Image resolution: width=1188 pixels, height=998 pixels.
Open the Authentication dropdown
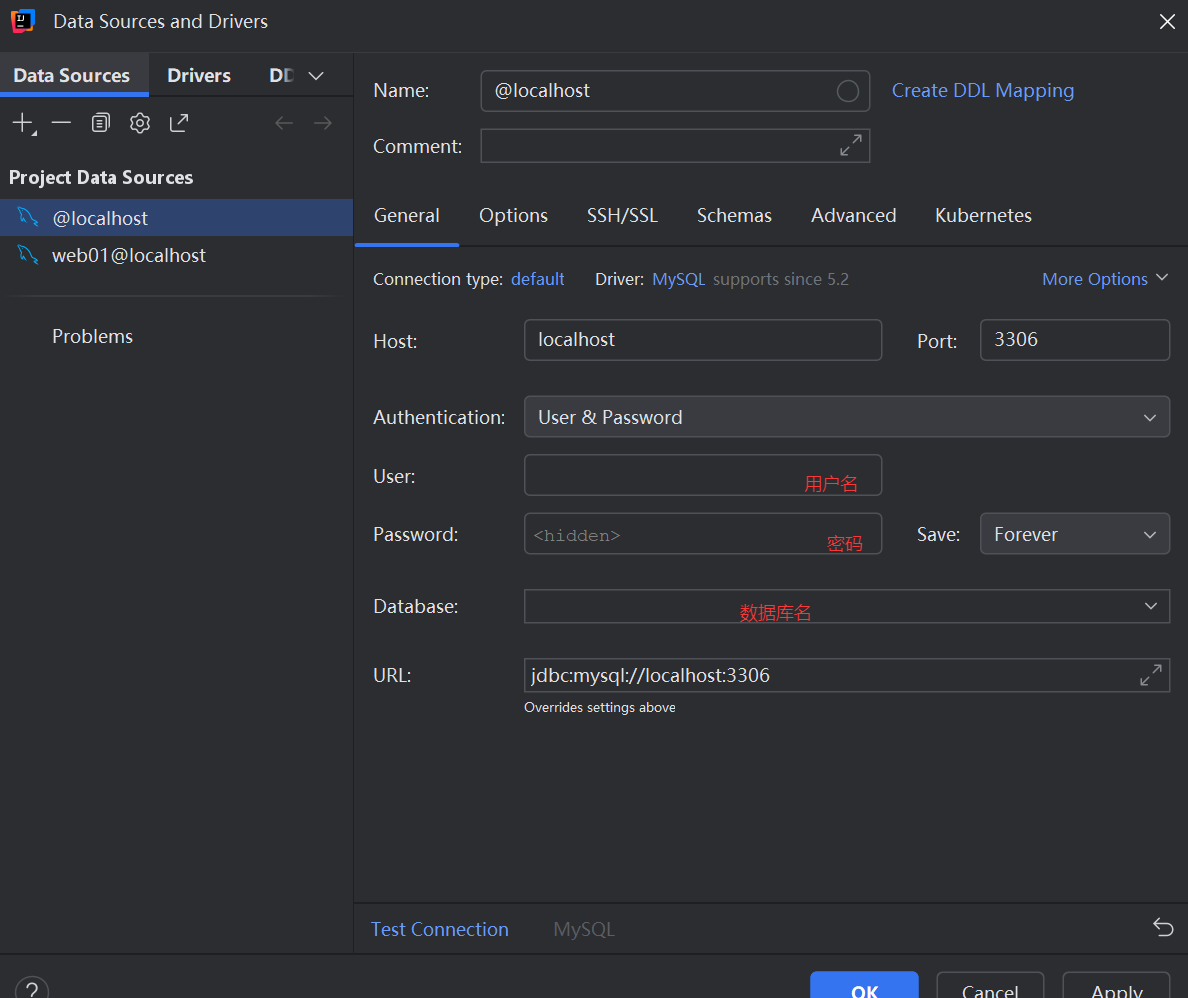[x=846, y=417]
